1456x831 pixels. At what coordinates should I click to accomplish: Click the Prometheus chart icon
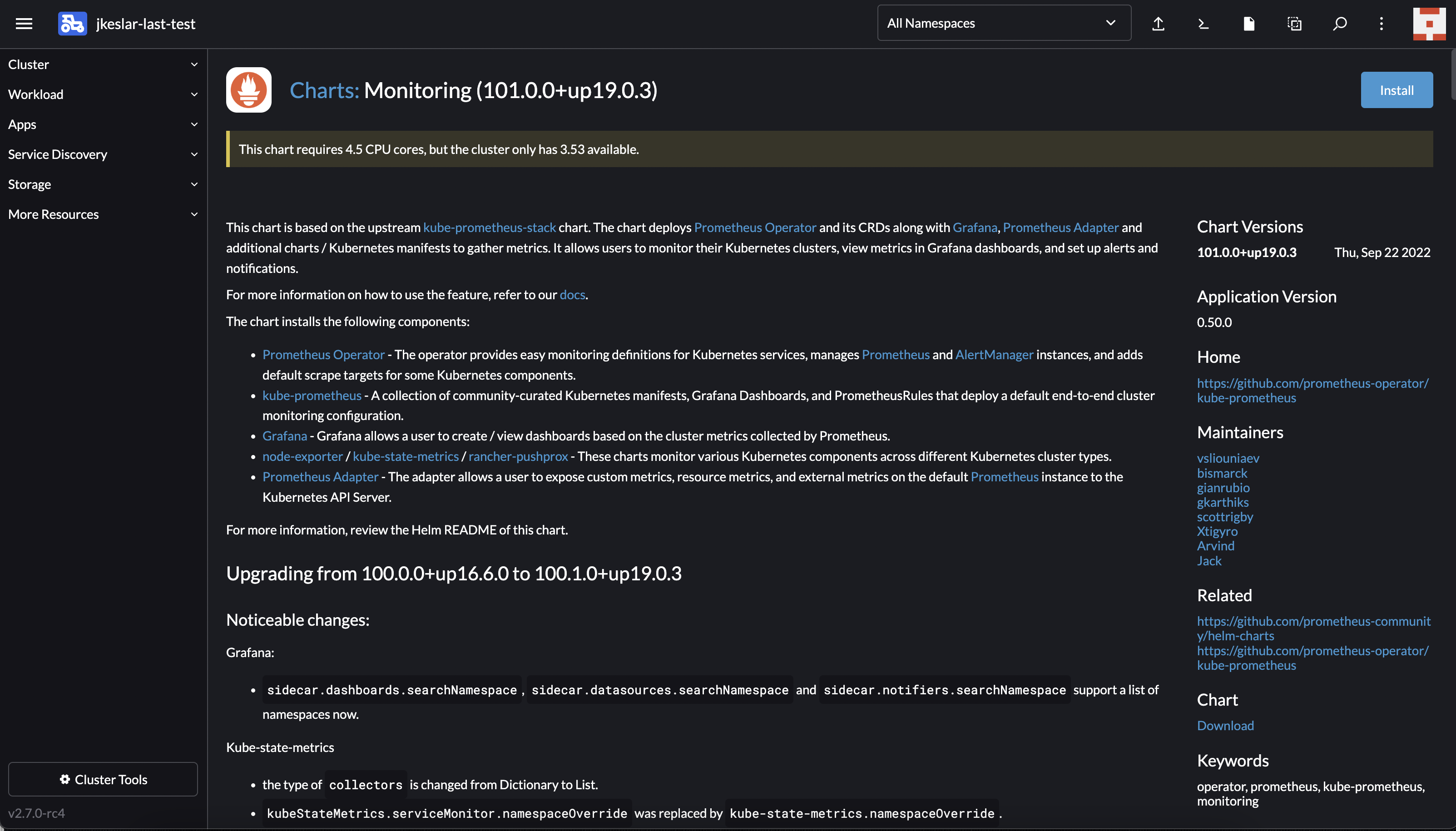click(x=248, y=89)
